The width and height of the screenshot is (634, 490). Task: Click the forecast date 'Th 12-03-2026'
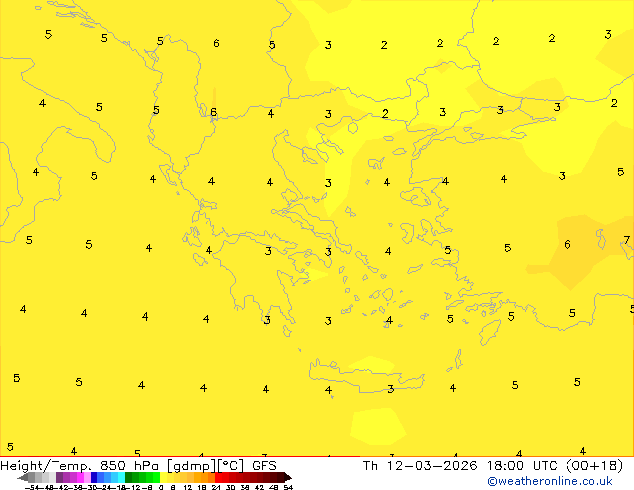[x=420, y=466]
